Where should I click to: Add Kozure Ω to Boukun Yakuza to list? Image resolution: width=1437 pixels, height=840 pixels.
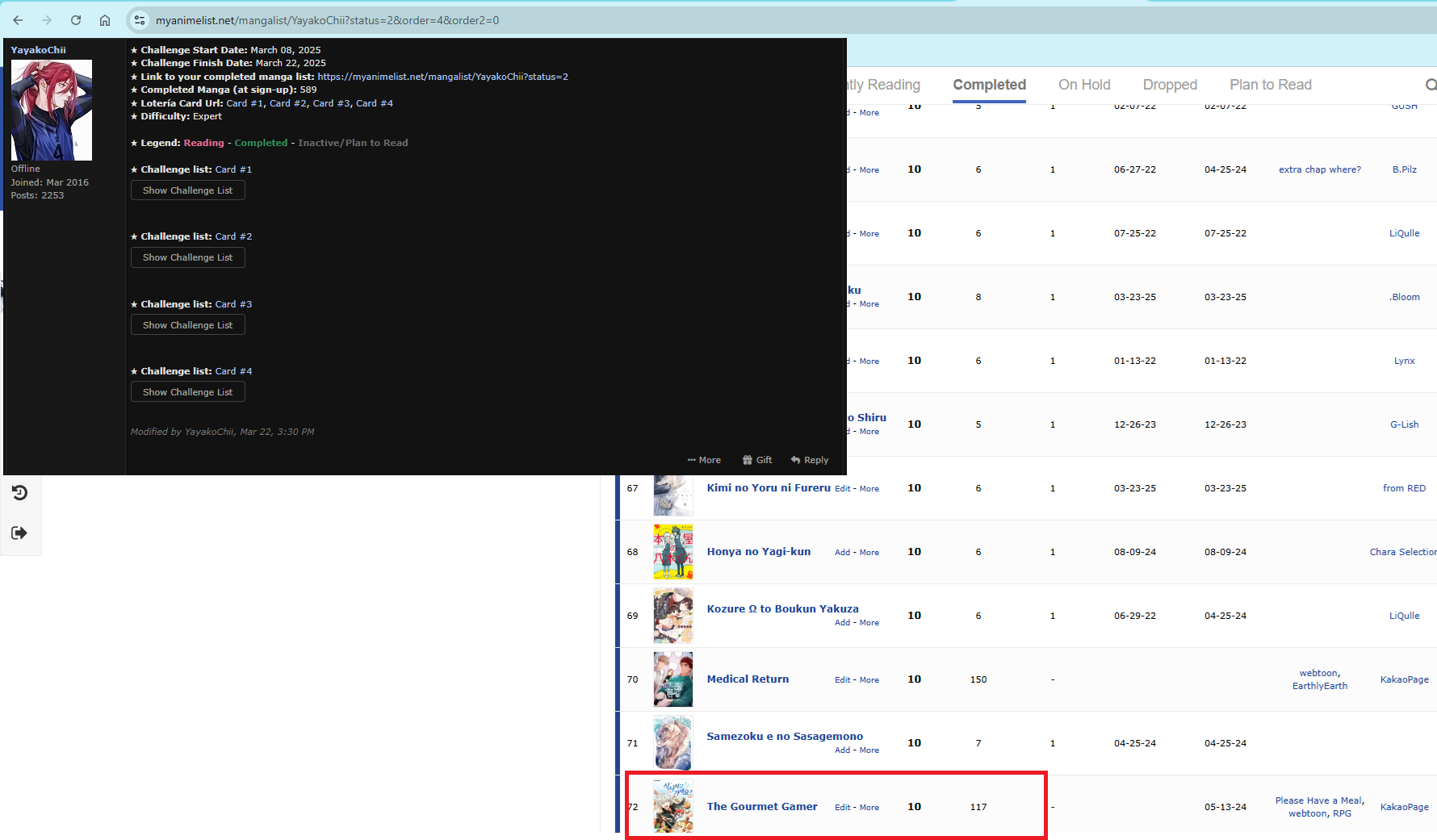(x=842, y=623)
